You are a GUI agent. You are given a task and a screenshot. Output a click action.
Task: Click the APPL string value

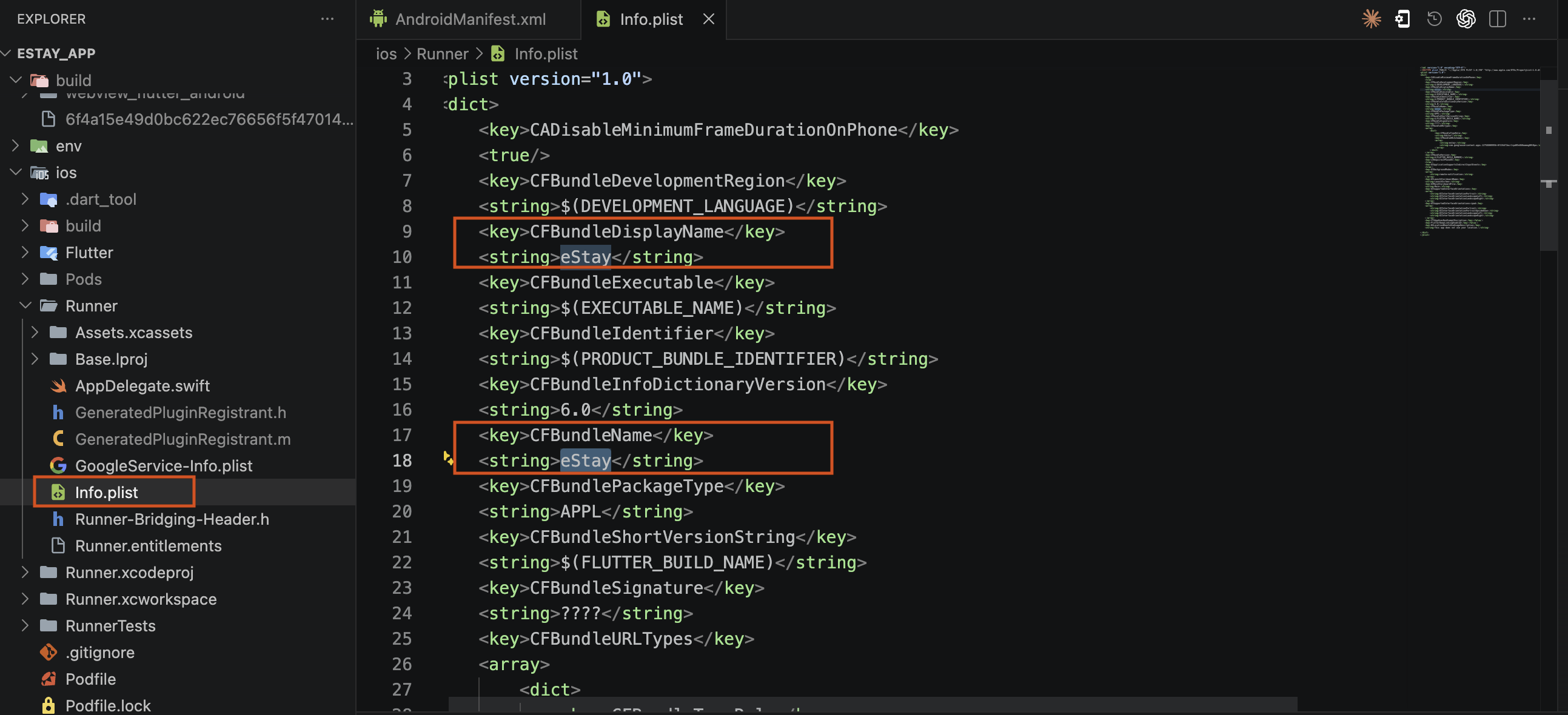(x=580, y=512)
